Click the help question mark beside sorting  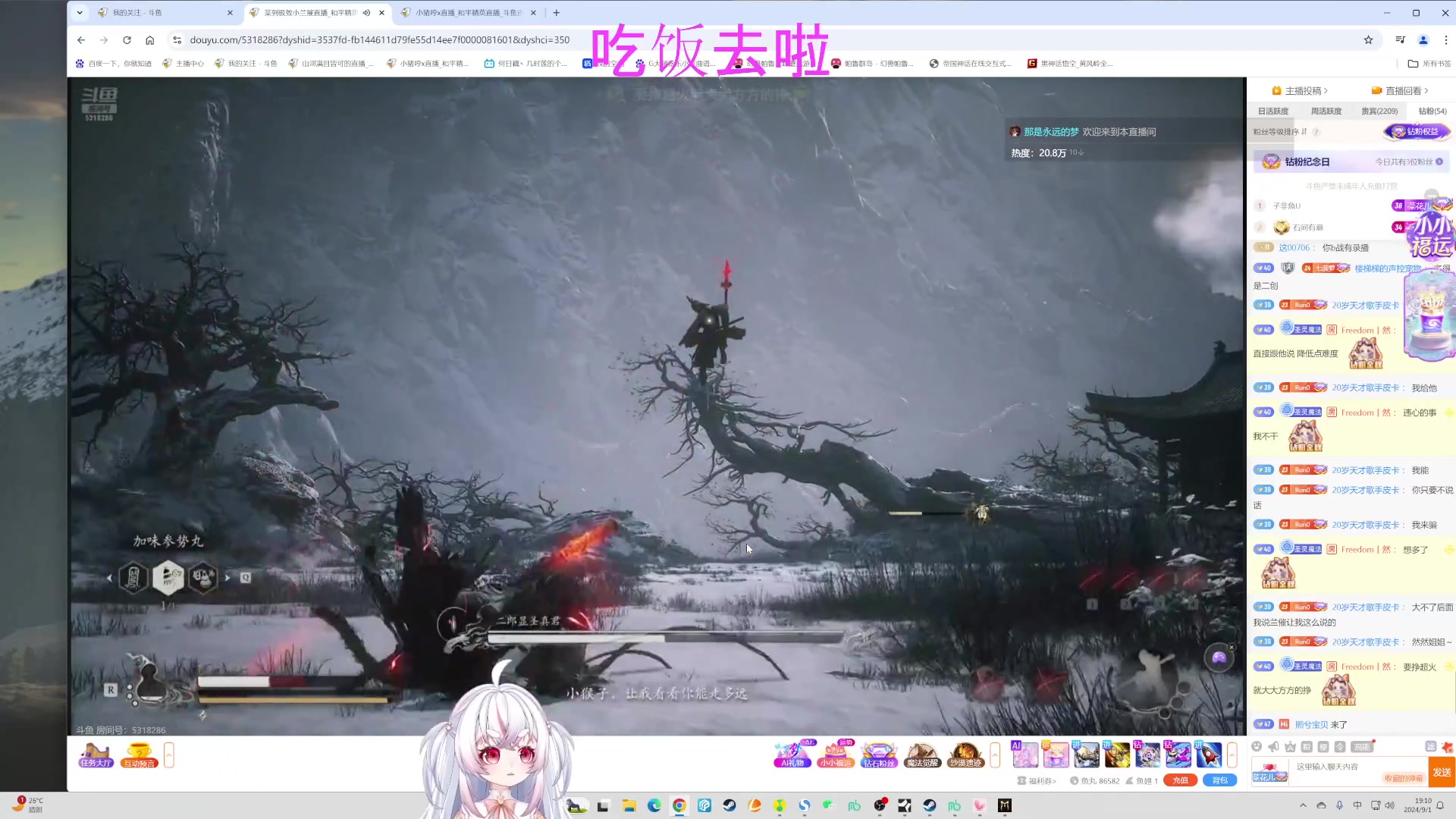[x=1316, y=132]
